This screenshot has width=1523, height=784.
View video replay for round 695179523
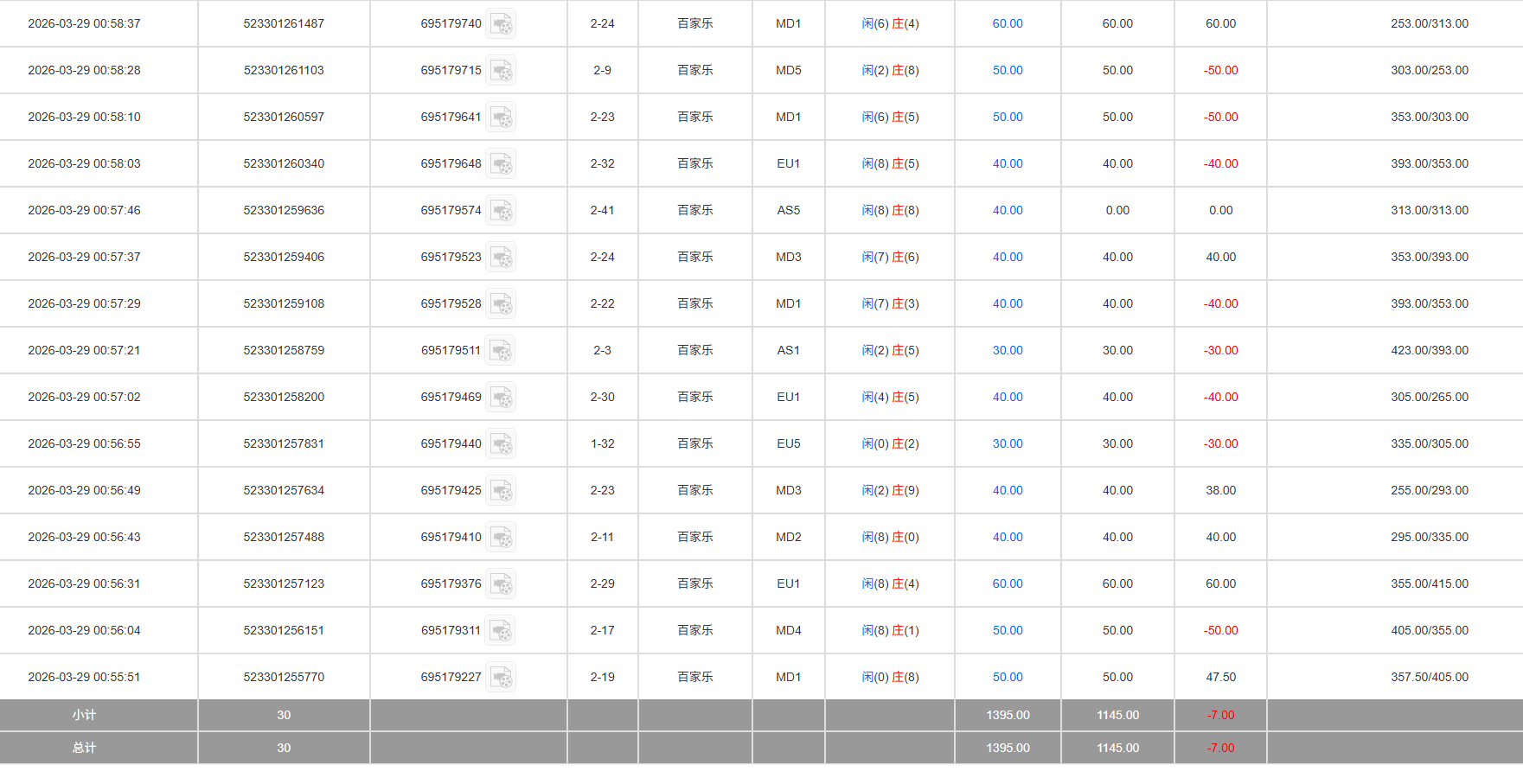click(x=501, y=258)
